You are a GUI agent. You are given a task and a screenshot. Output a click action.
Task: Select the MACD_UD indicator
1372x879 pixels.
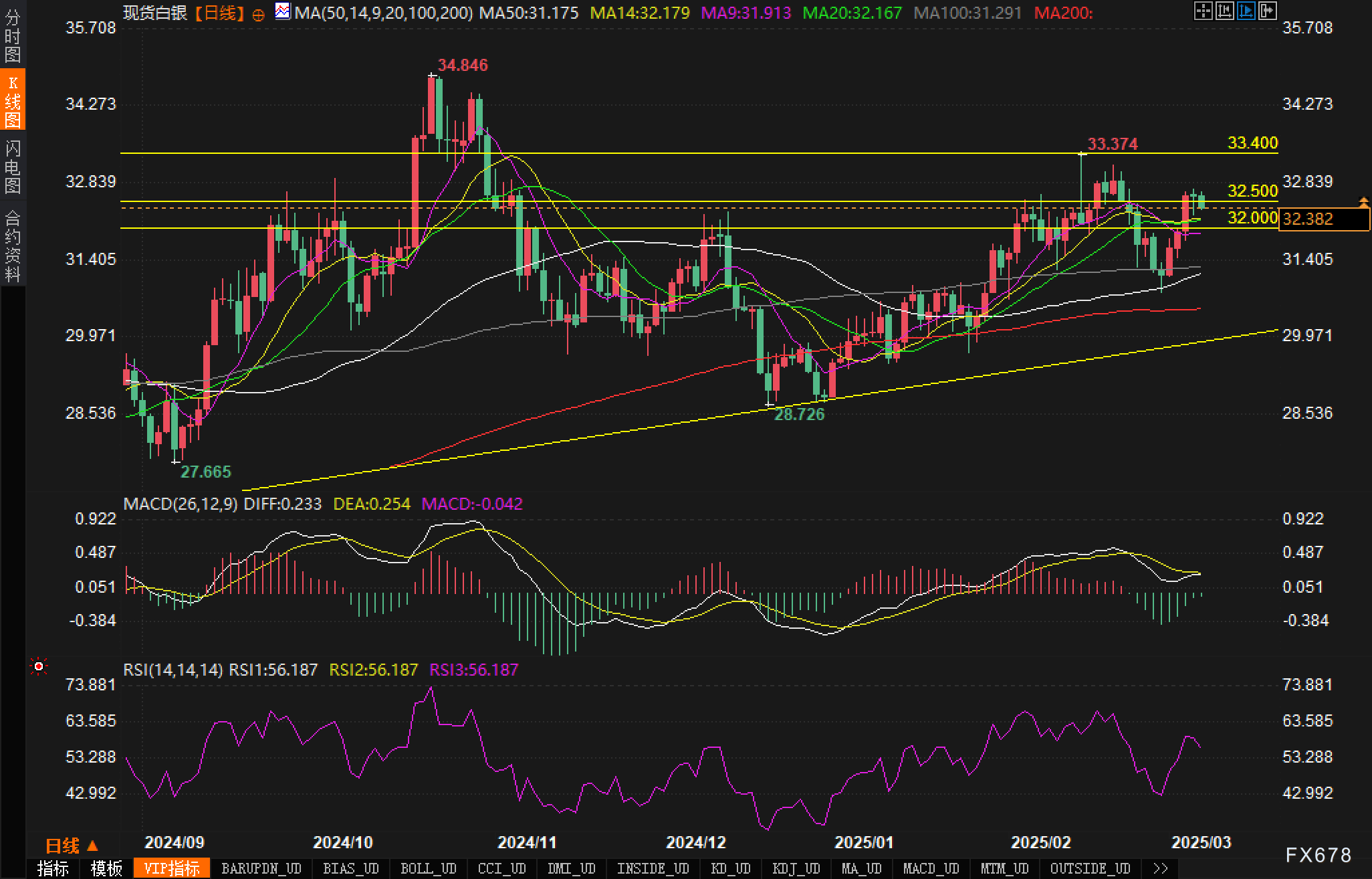pyautogui.click(x=931, y=868)
